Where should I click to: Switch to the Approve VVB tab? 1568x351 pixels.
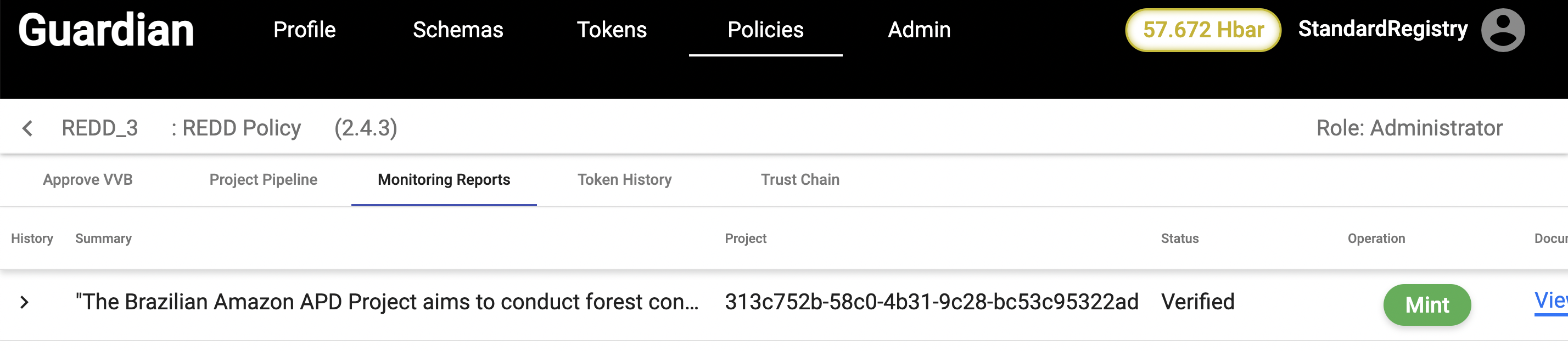88,179
